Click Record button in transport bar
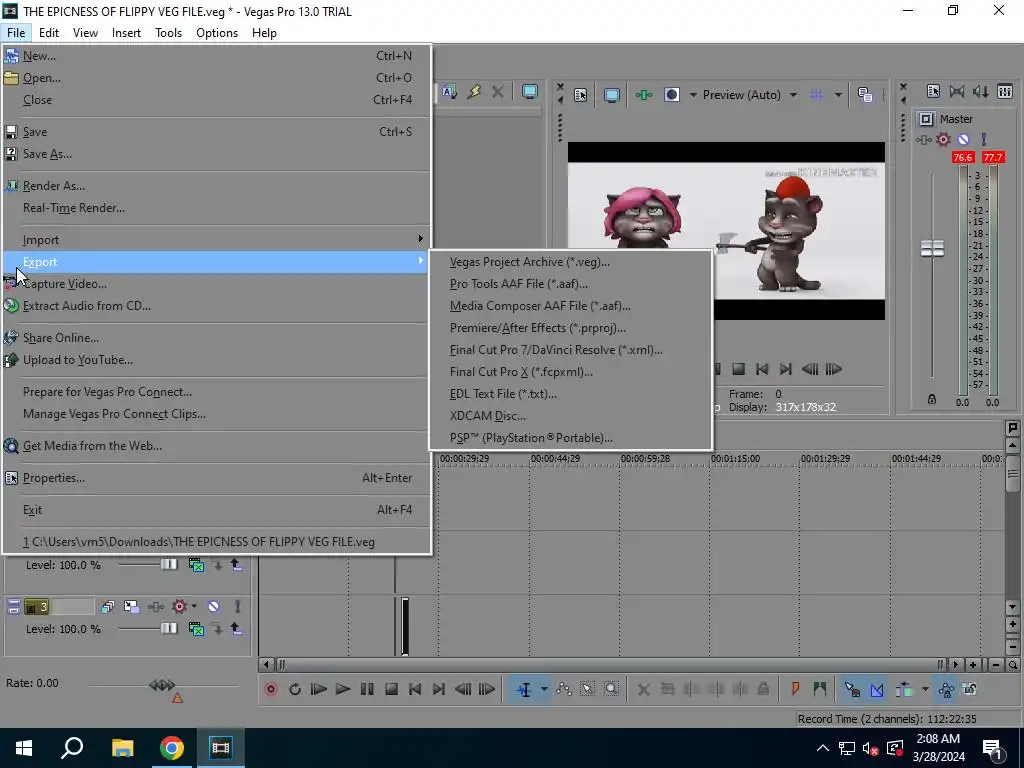 (270, 689)
